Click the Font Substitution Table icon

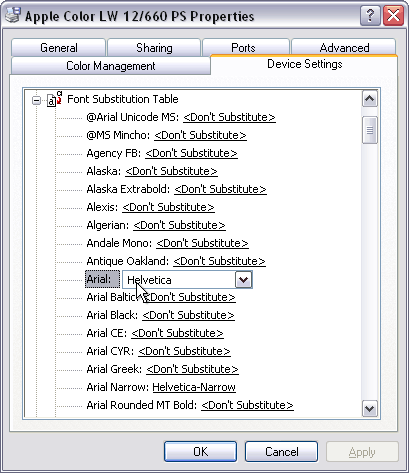tap(55, 99)
